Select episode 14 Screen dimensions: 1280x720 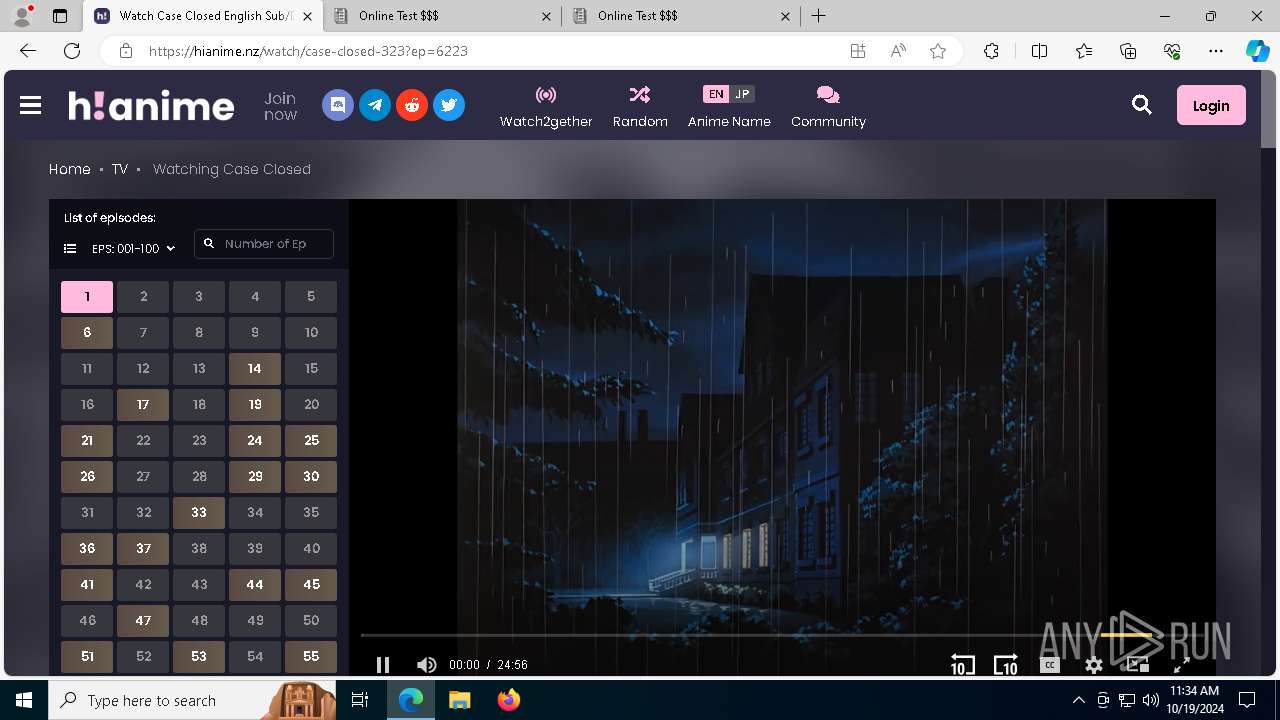click(255, 369)
